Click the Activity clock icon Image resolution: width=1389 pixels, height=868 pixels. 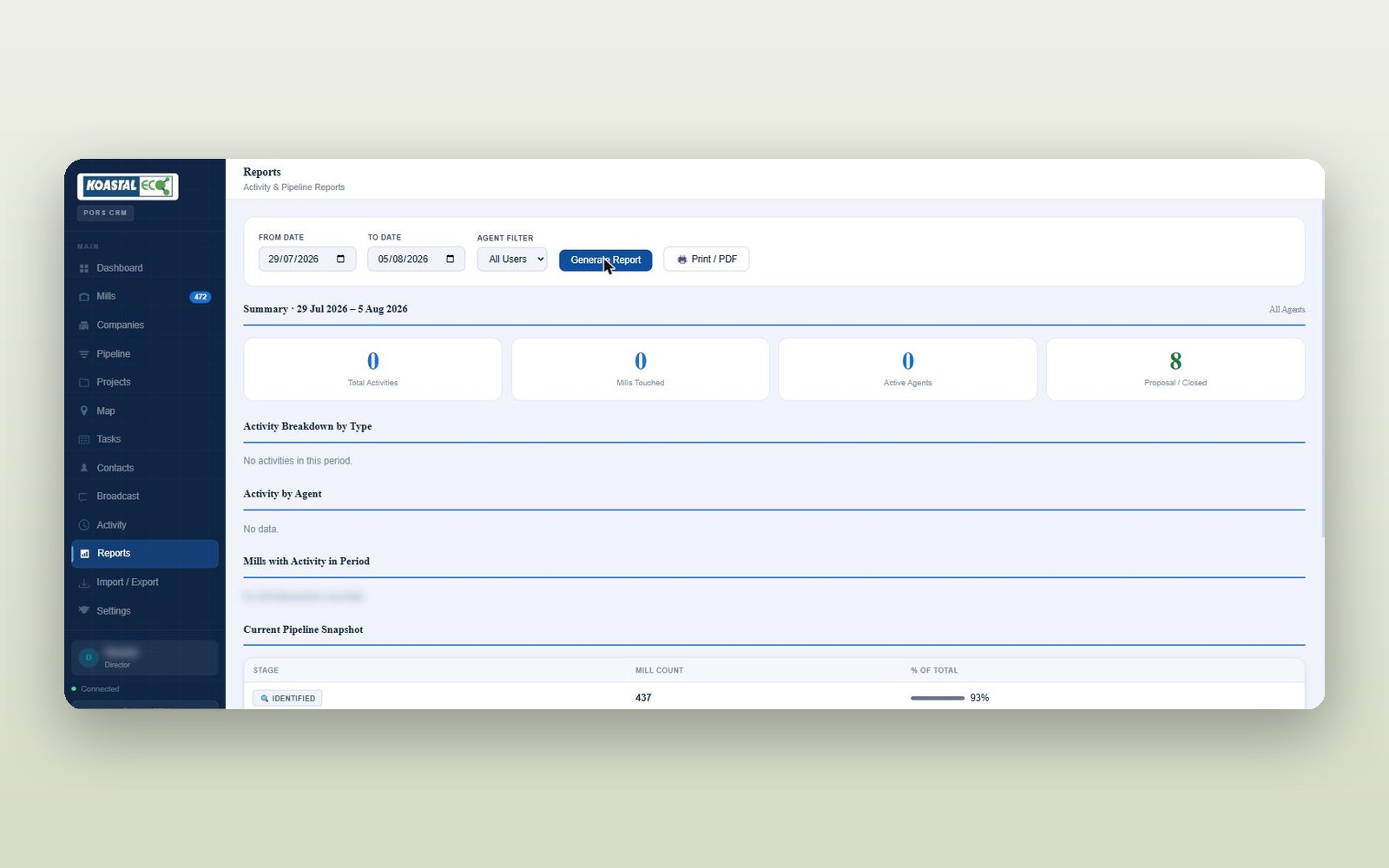pos(84,525)
